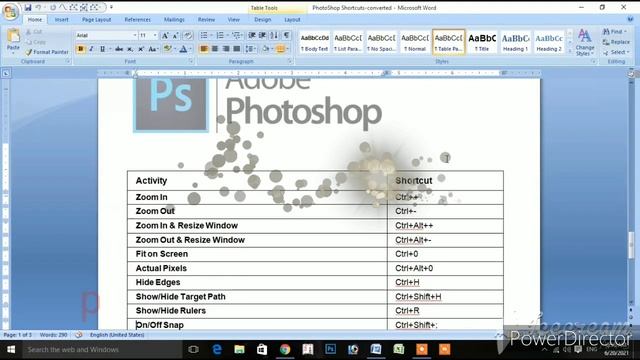Switch to the Mailings tab

click(174, 20)
